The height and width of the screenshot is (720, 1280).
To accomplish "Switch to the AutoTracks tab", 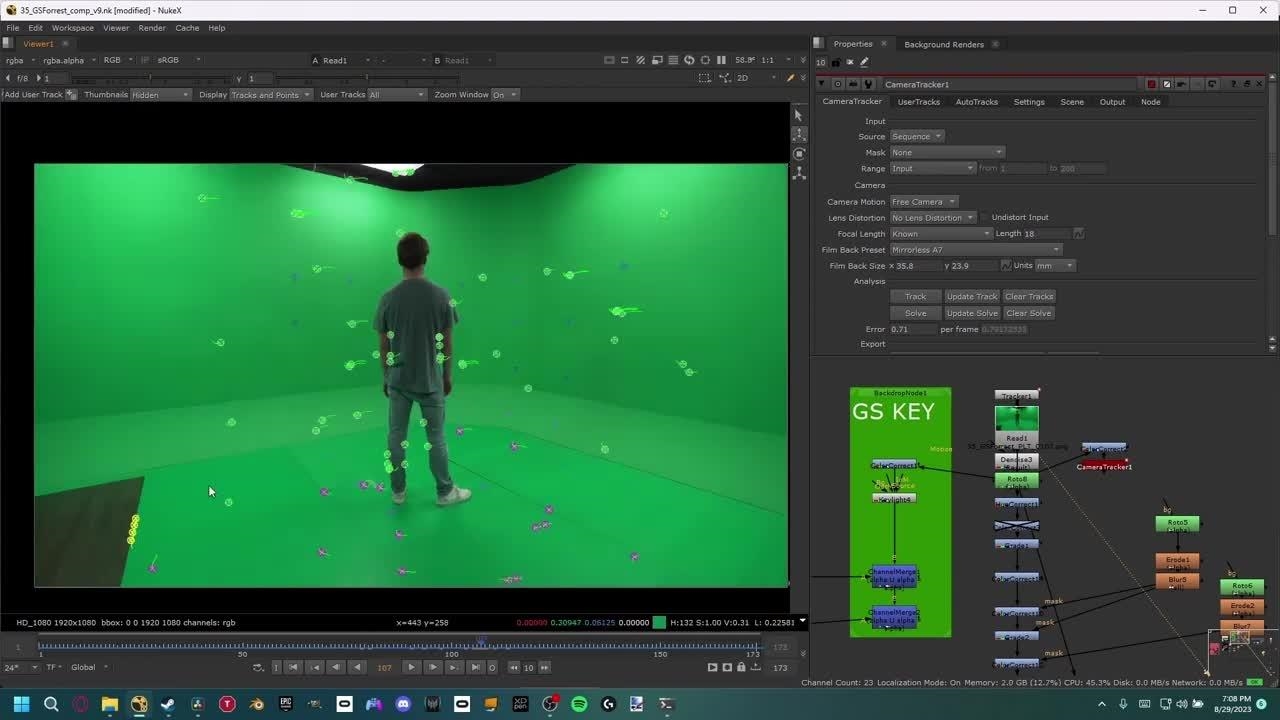I will tap(976, 102).
